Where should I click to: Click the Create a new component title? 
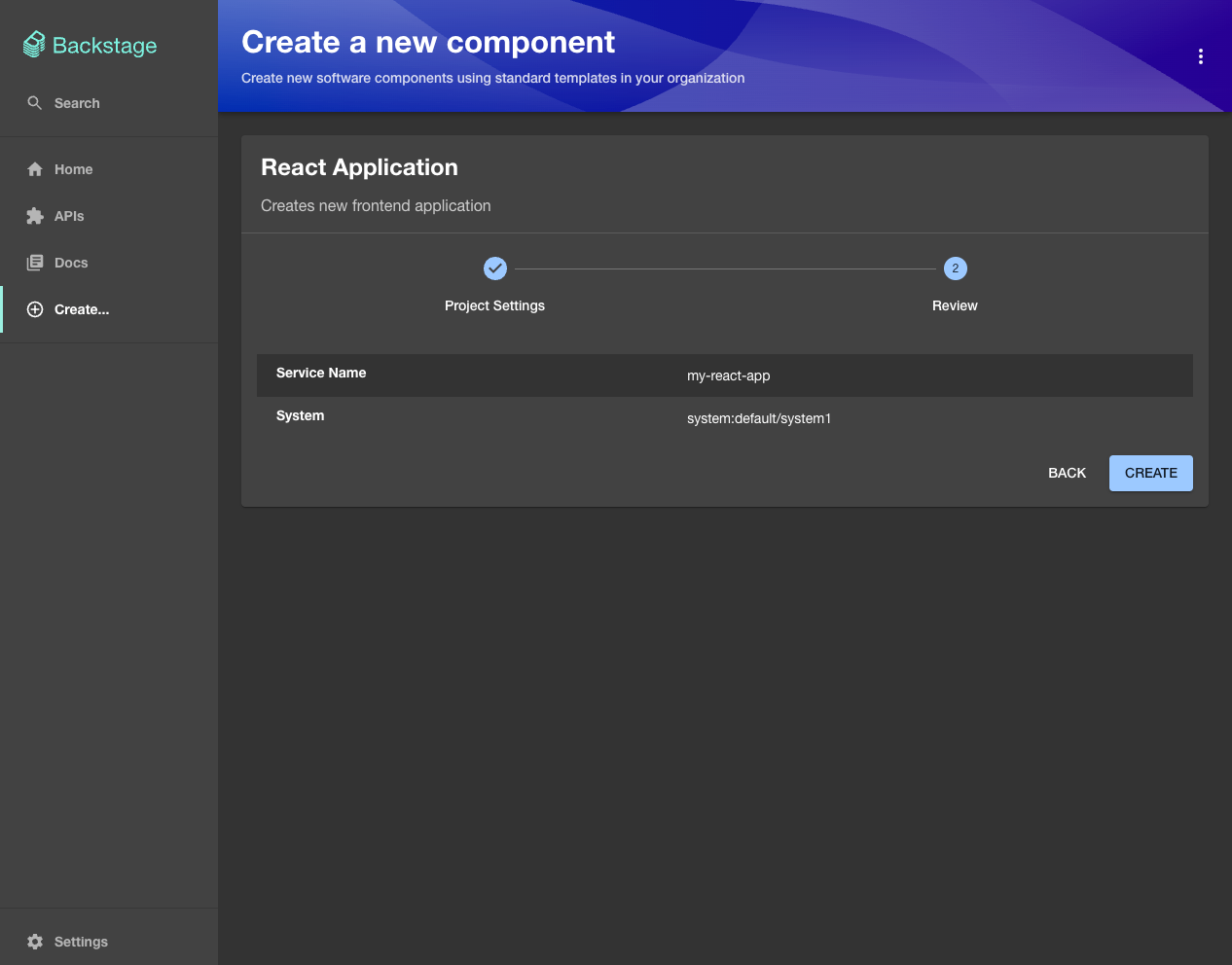click(x=428, y=42)
